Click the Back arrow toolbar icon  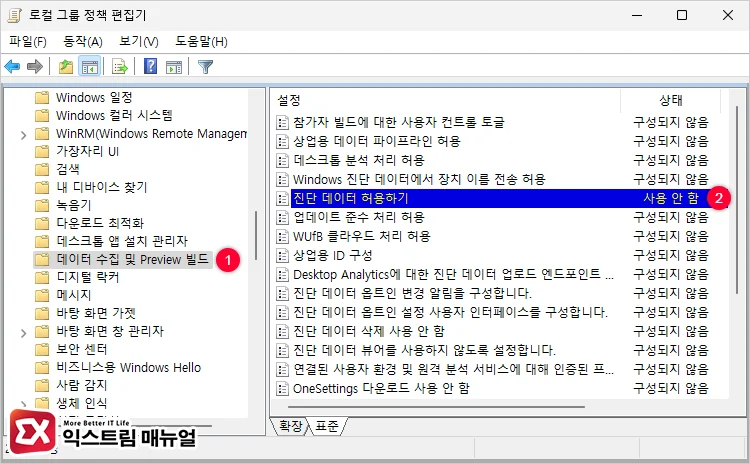point(12,66)
